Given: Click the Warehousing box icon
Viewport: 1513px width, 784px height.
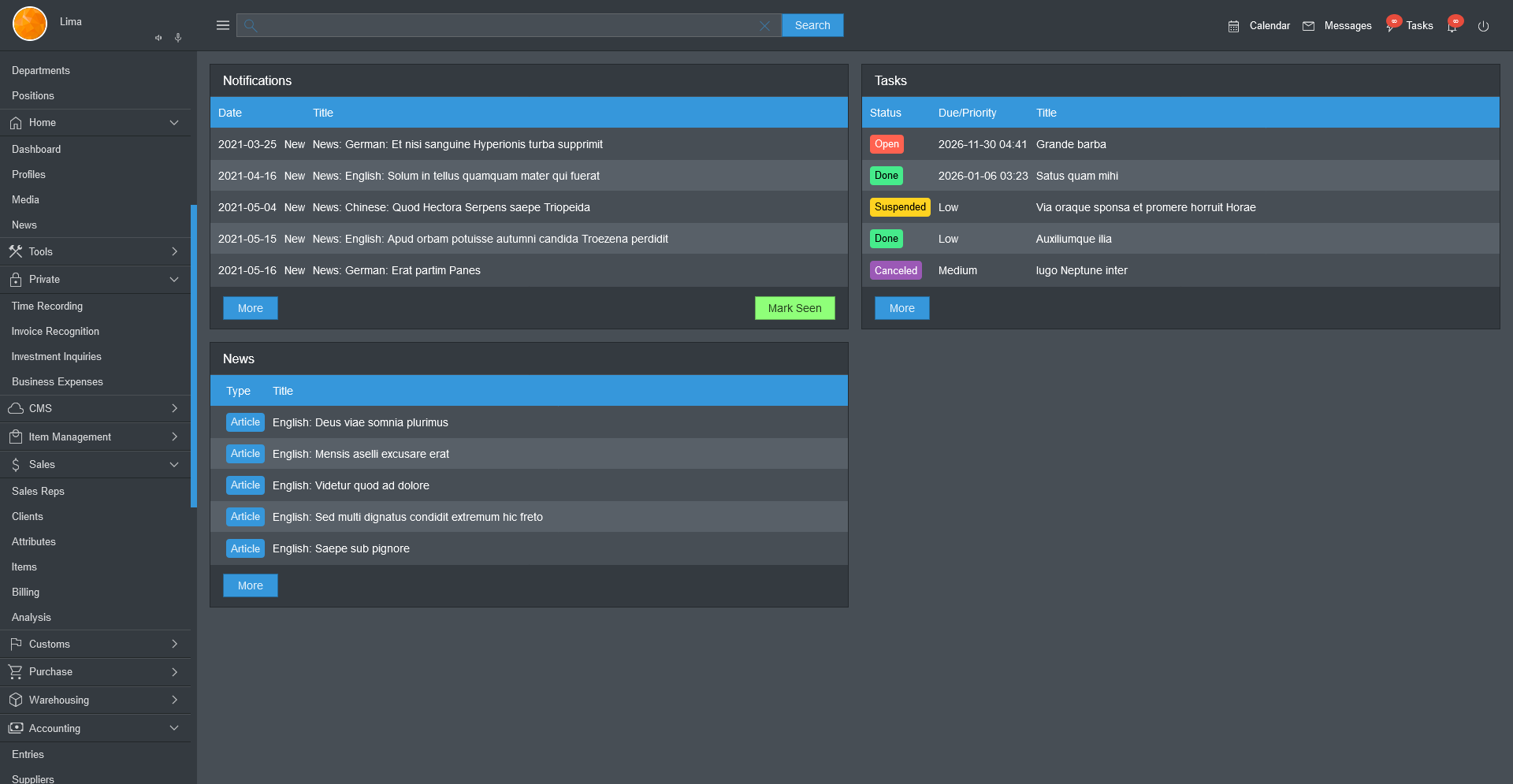Looking at the screenshot, I should click(x=16, y=700).
